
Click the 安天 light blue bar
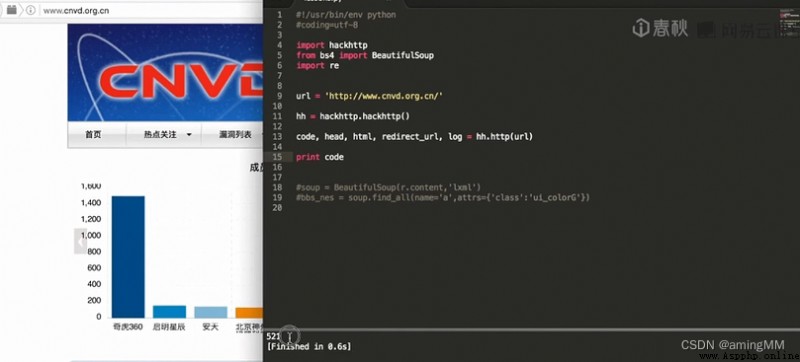click(211, 312)
